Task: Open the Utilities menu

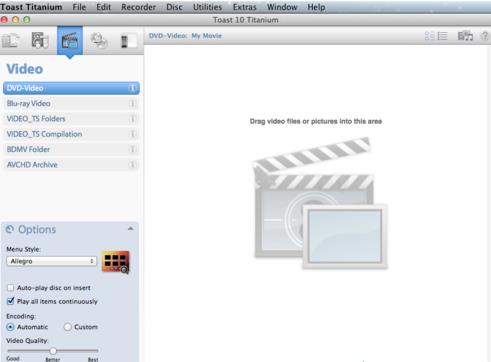Action: (x=207, y=7)
